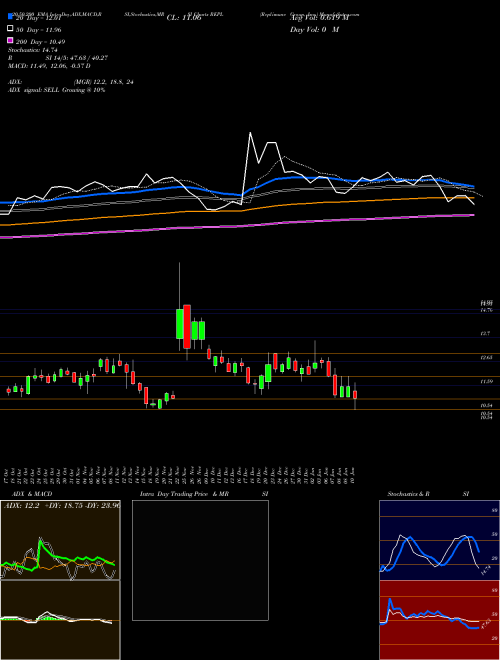The height and width of the screenshot is (660, 500).
Task: Click the MACD mini chart below ADX
Action: click(x=60, y=620)
